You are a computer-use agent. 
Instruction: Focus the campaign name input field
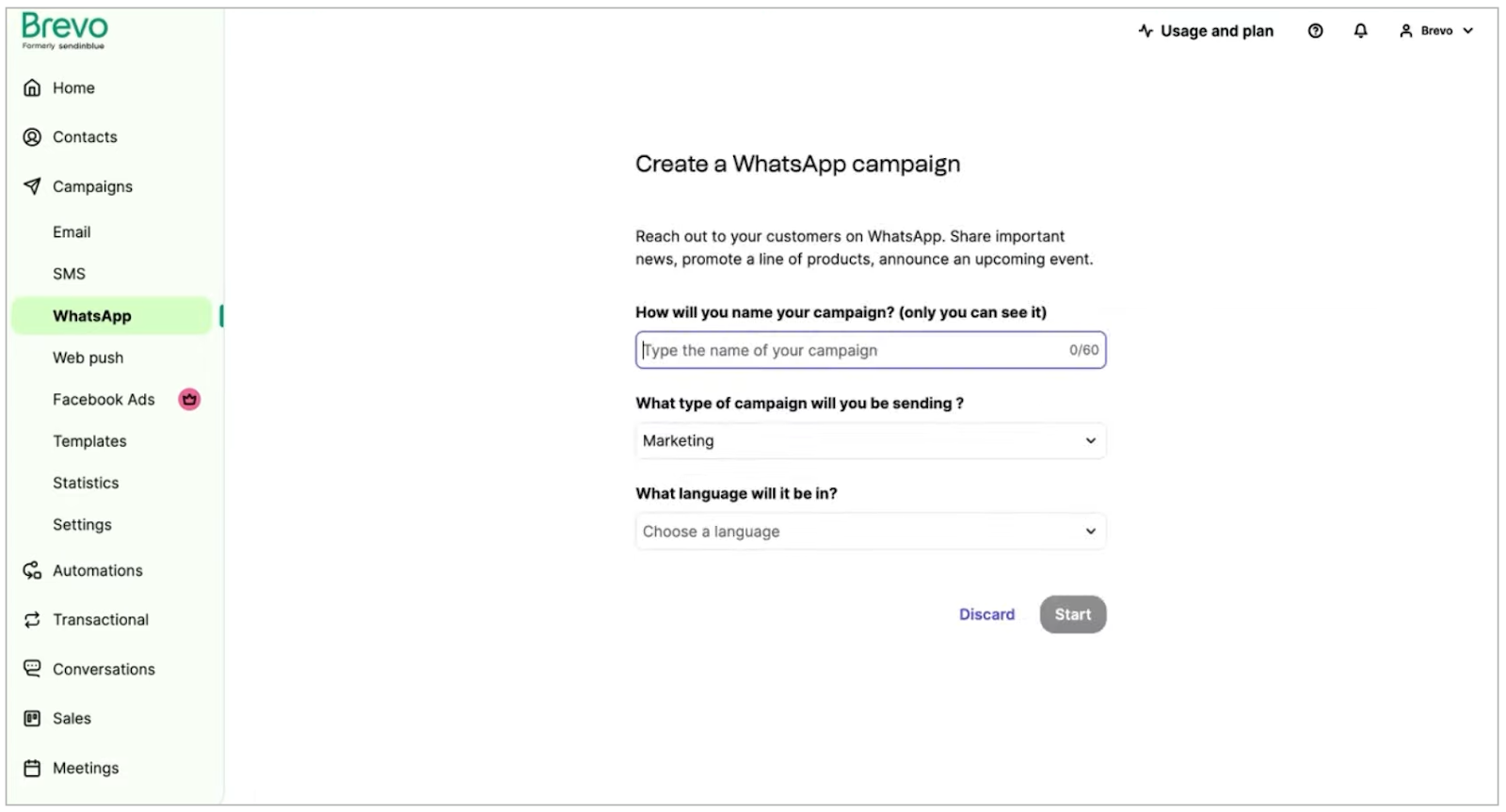(871, 350)
